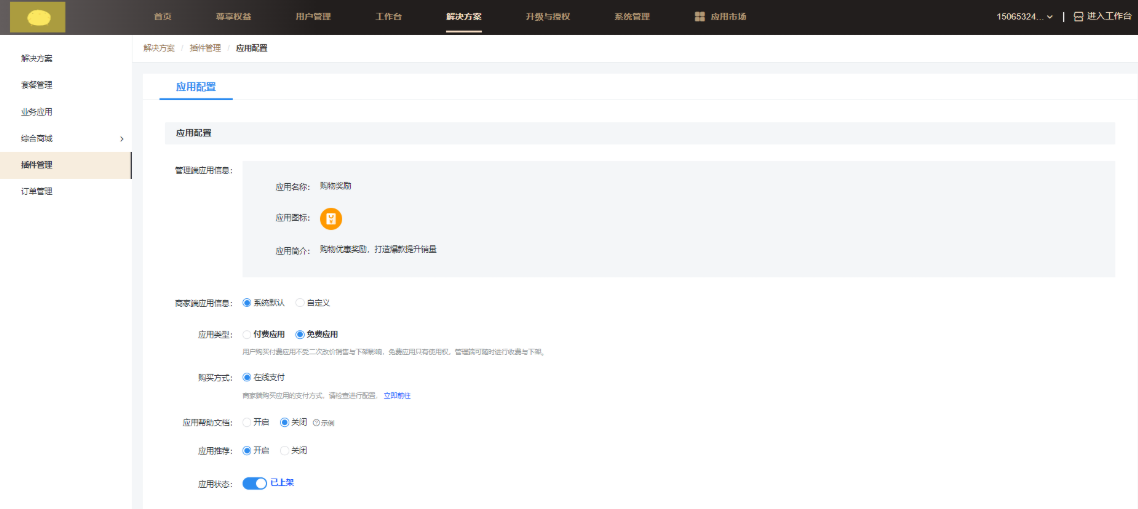Click the 示例 help icon beside 关闭
The height and width of the screenshot is (509, 1138).
coord(317,423)
